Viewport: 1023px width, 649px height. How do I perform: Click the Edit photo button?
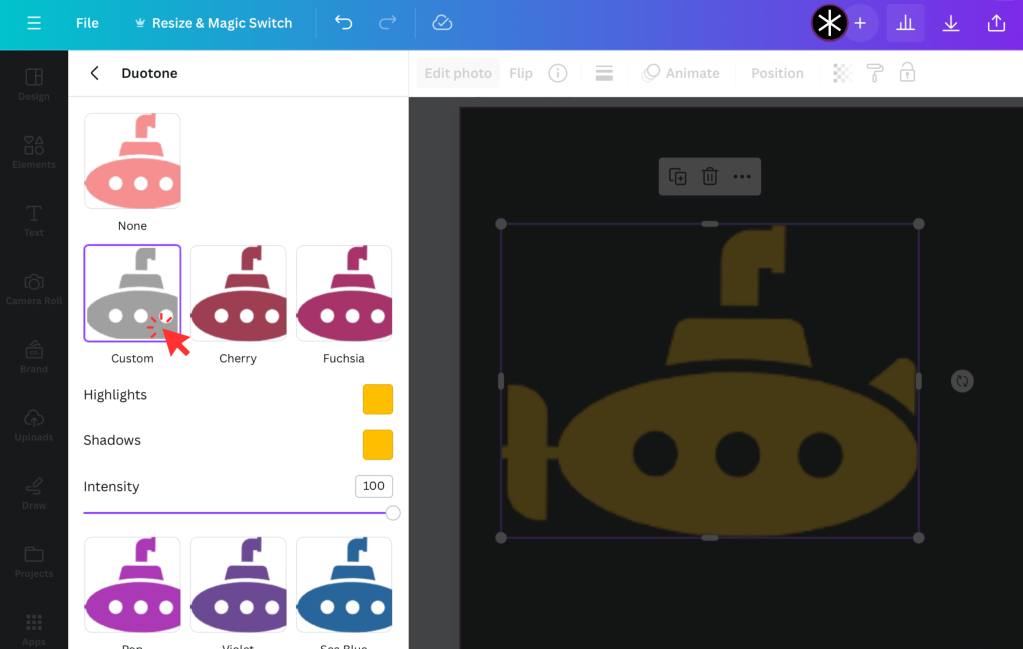(x=458, y=73)
